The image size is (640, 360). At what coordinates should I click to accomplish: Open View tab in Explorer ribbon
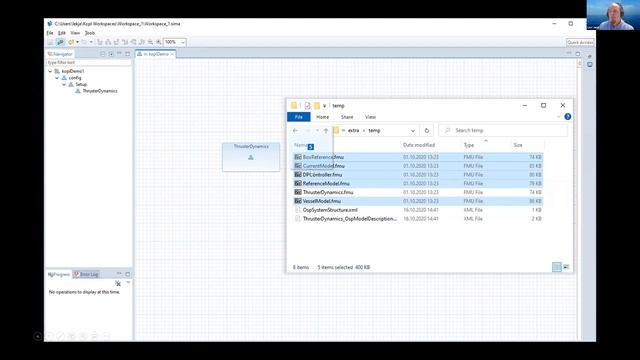370,117
